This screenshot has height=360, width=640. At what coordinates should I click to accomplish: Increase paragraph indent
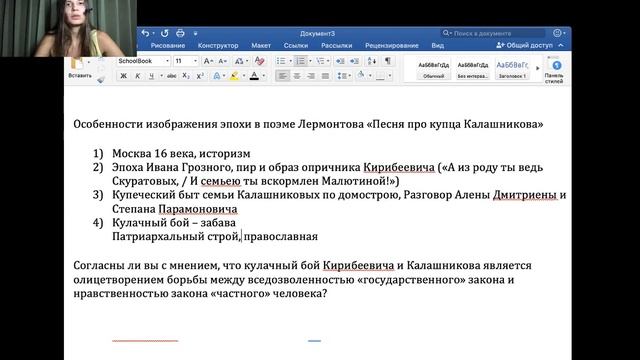tap(354, 61)
